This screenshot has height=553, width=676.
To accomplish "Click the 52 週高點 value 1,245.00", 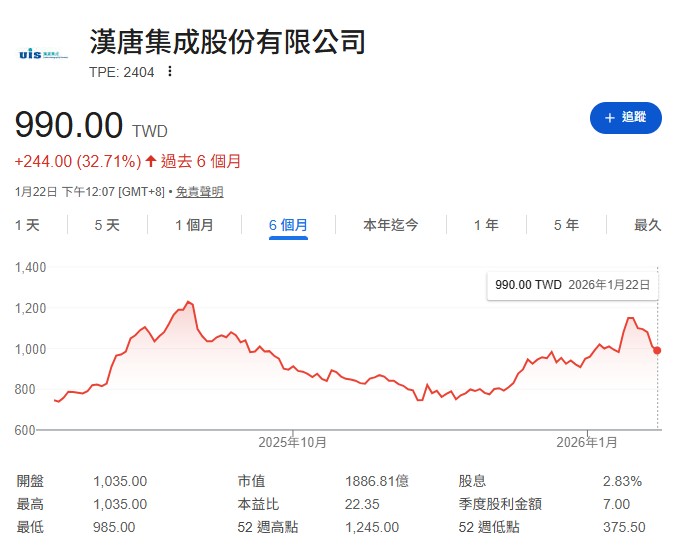I will tap(372, 527).
